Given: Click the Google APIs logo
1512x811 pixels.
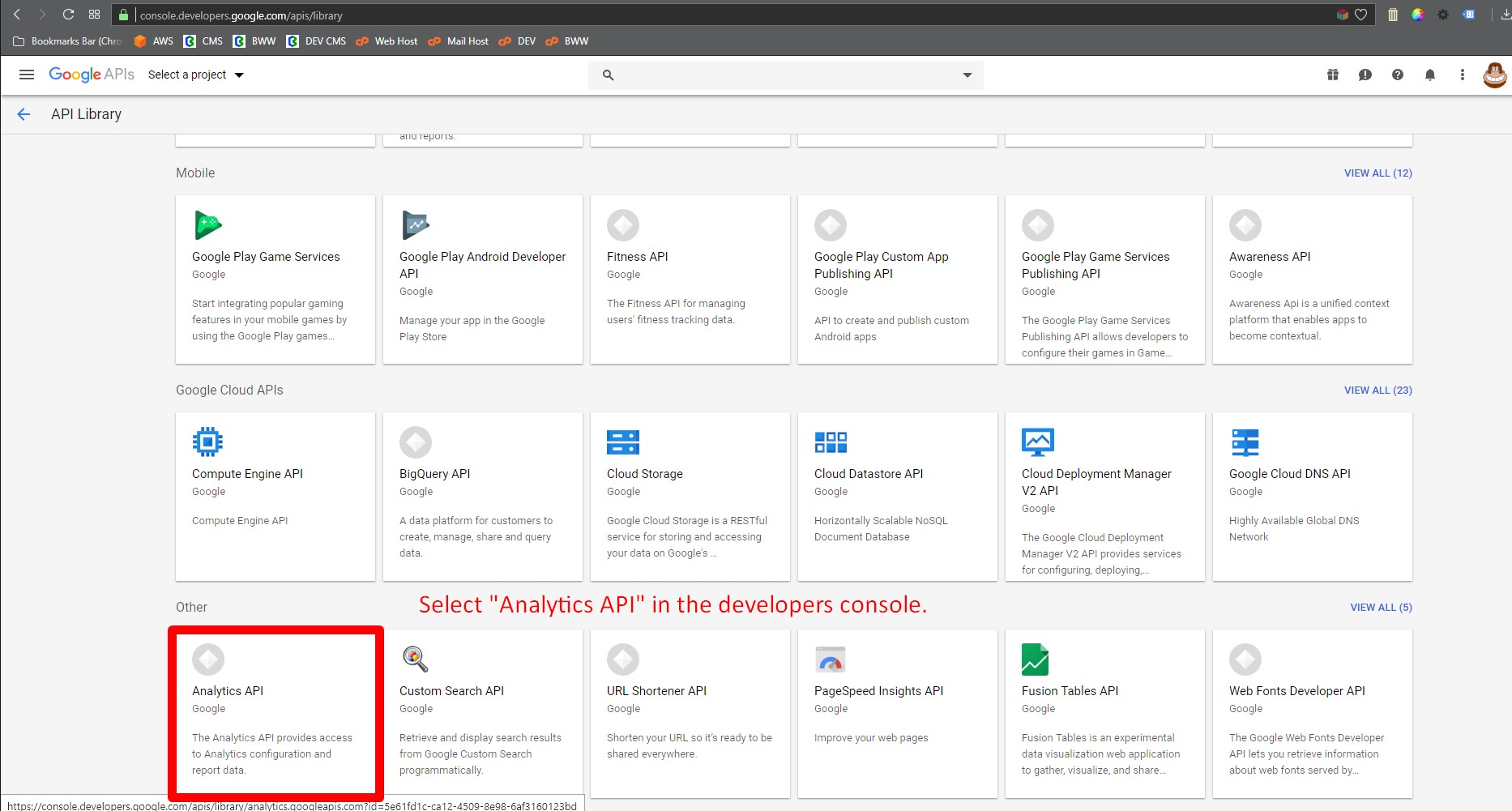Looking at the screenshot, I should 92,75.
